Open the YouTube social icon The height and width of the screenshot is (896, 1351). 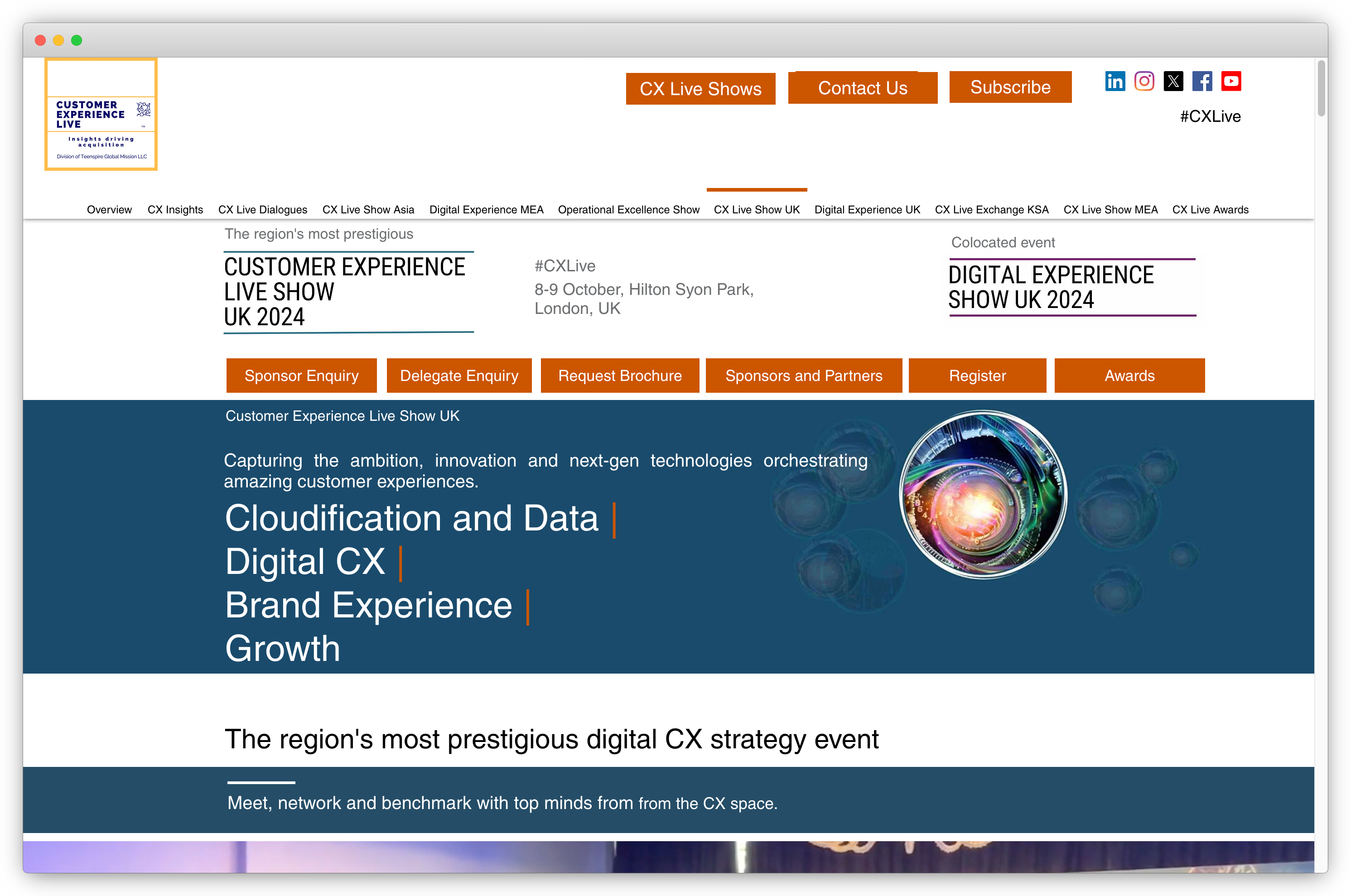pos(1231,81)
